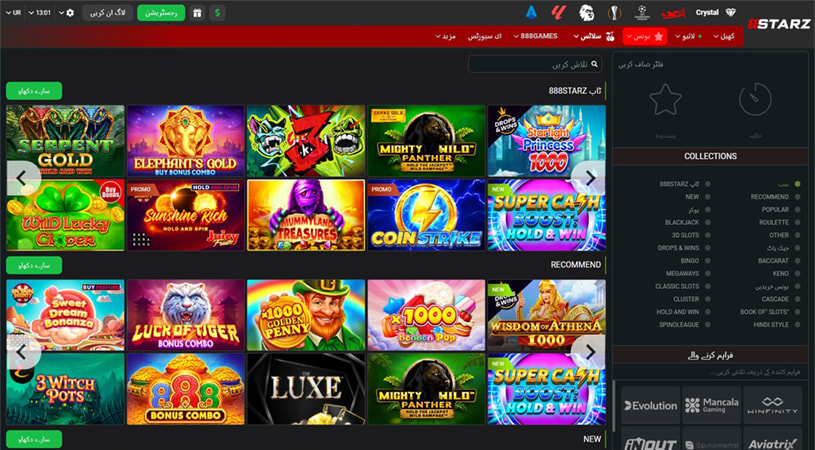Select the MEGAWAYS collection radio button
Screen dimensions: 815x450
pyautogui.click(x=707, y=273)
